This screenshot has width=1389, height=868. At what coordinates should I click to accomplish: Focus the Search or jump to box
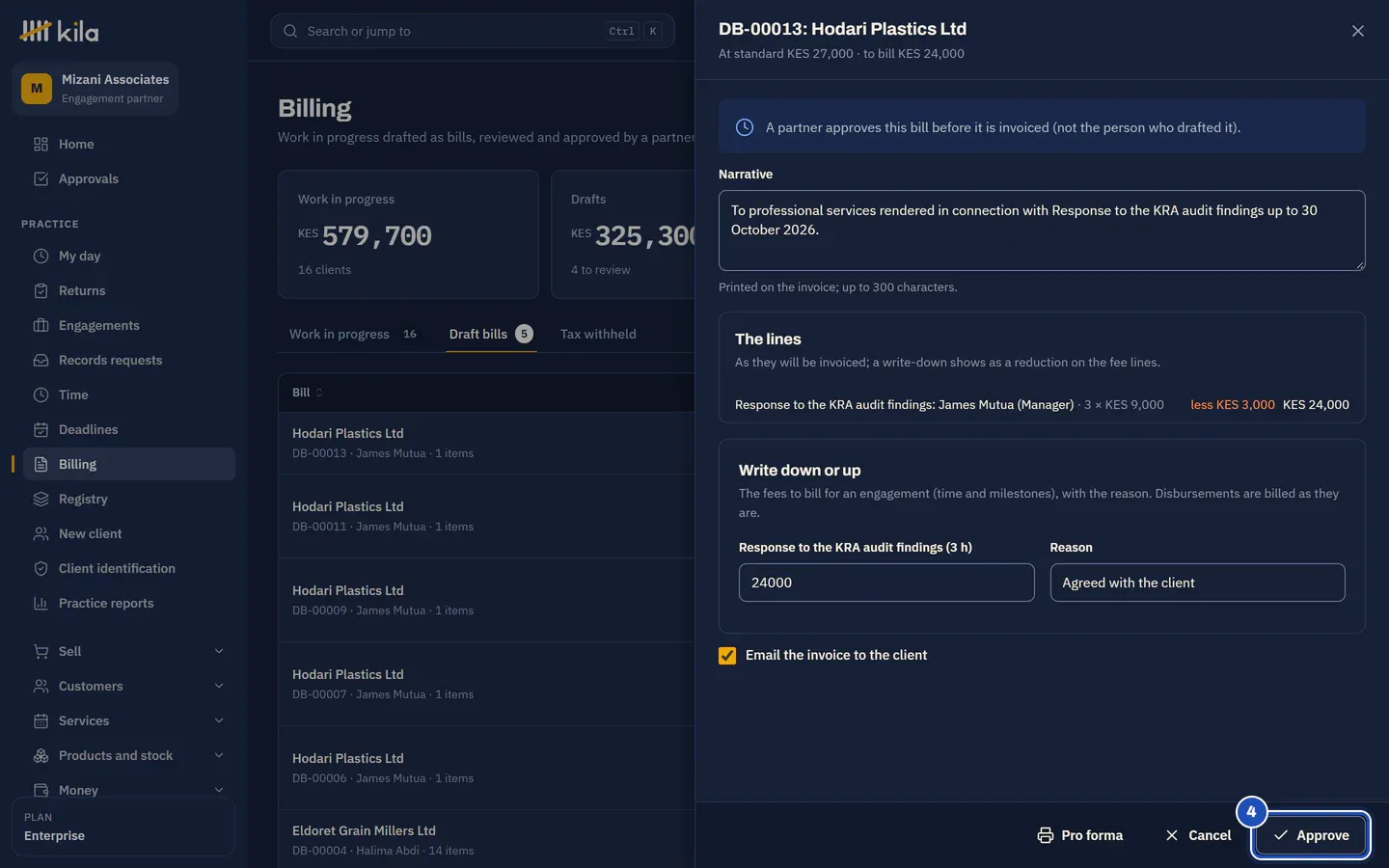click(472, 31)
